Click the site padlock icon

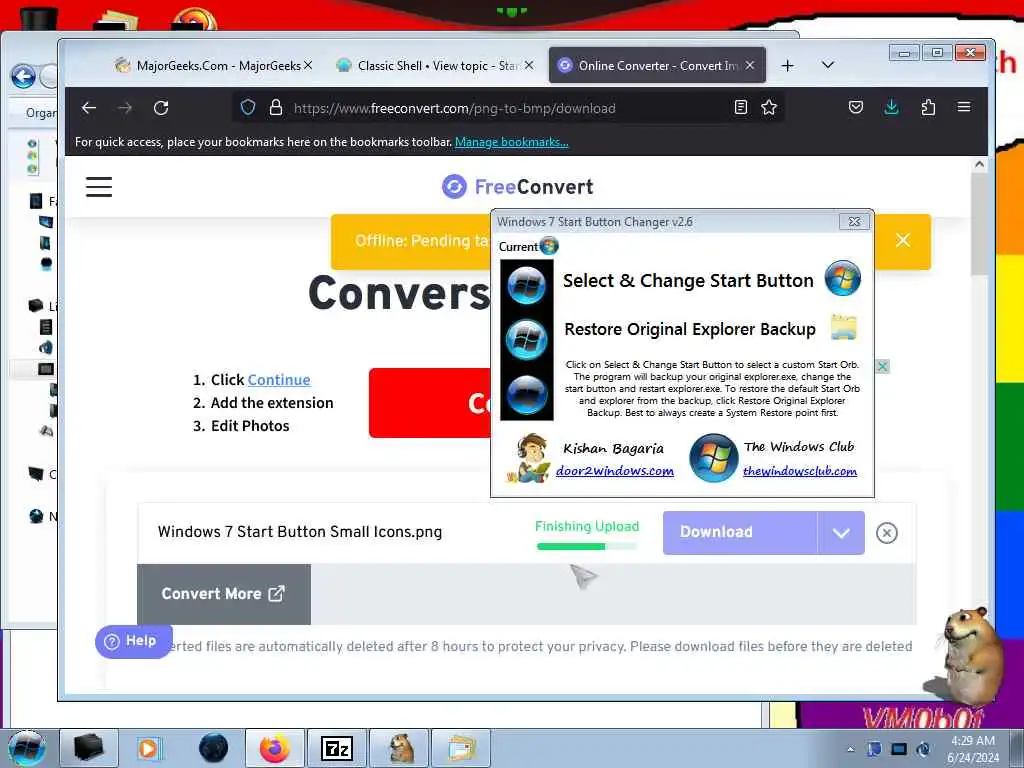tap(276, 108)
